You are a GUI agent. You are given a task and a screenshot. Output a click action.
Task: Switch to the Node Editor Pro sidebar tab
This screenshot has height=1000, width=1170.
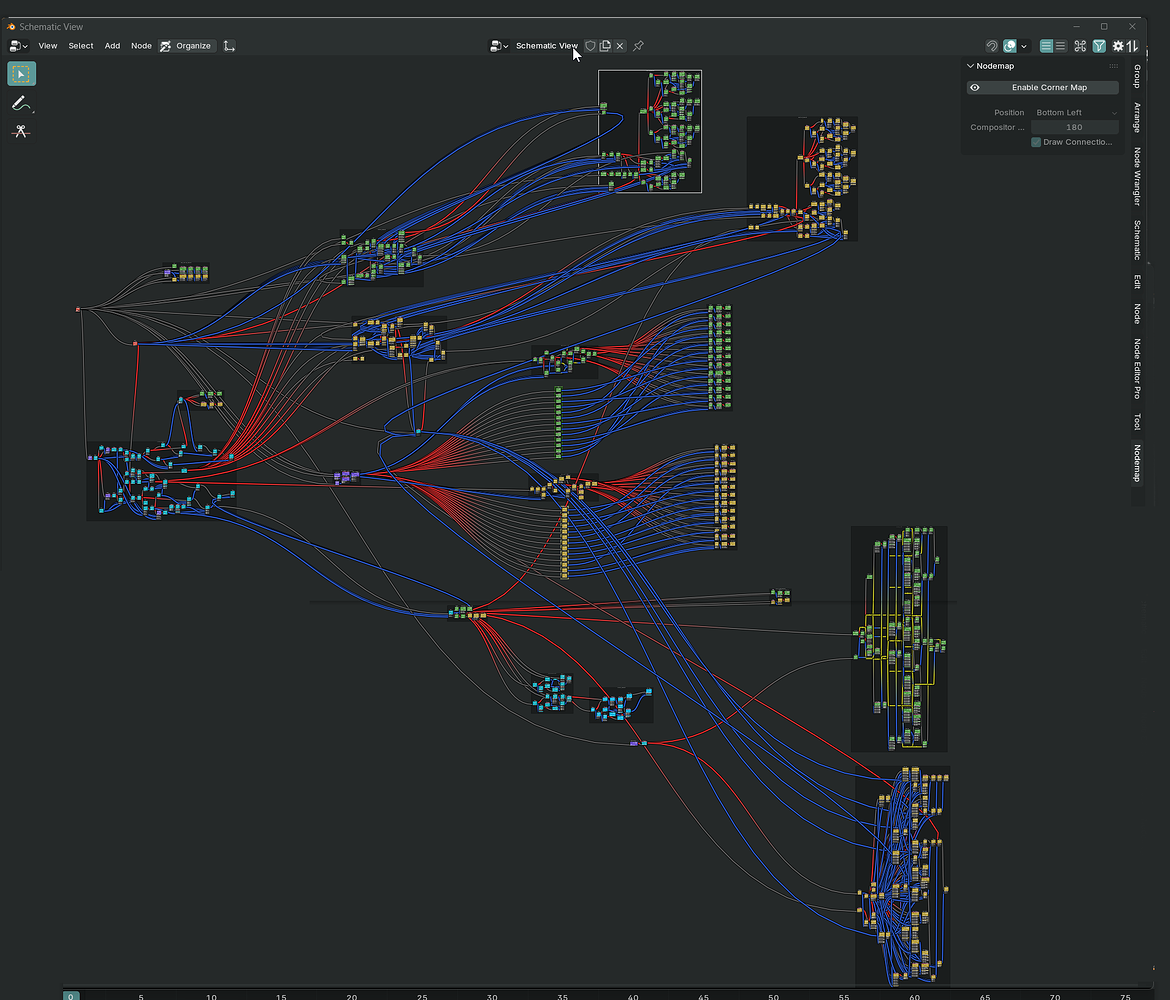(1137, 369)
